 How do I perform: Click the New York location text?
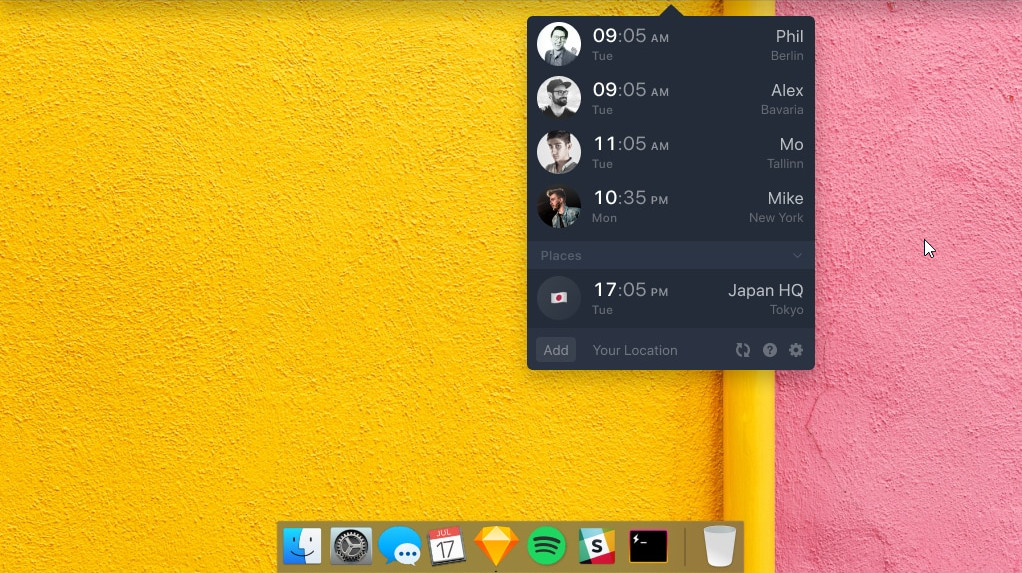click(x=776, y=218)
